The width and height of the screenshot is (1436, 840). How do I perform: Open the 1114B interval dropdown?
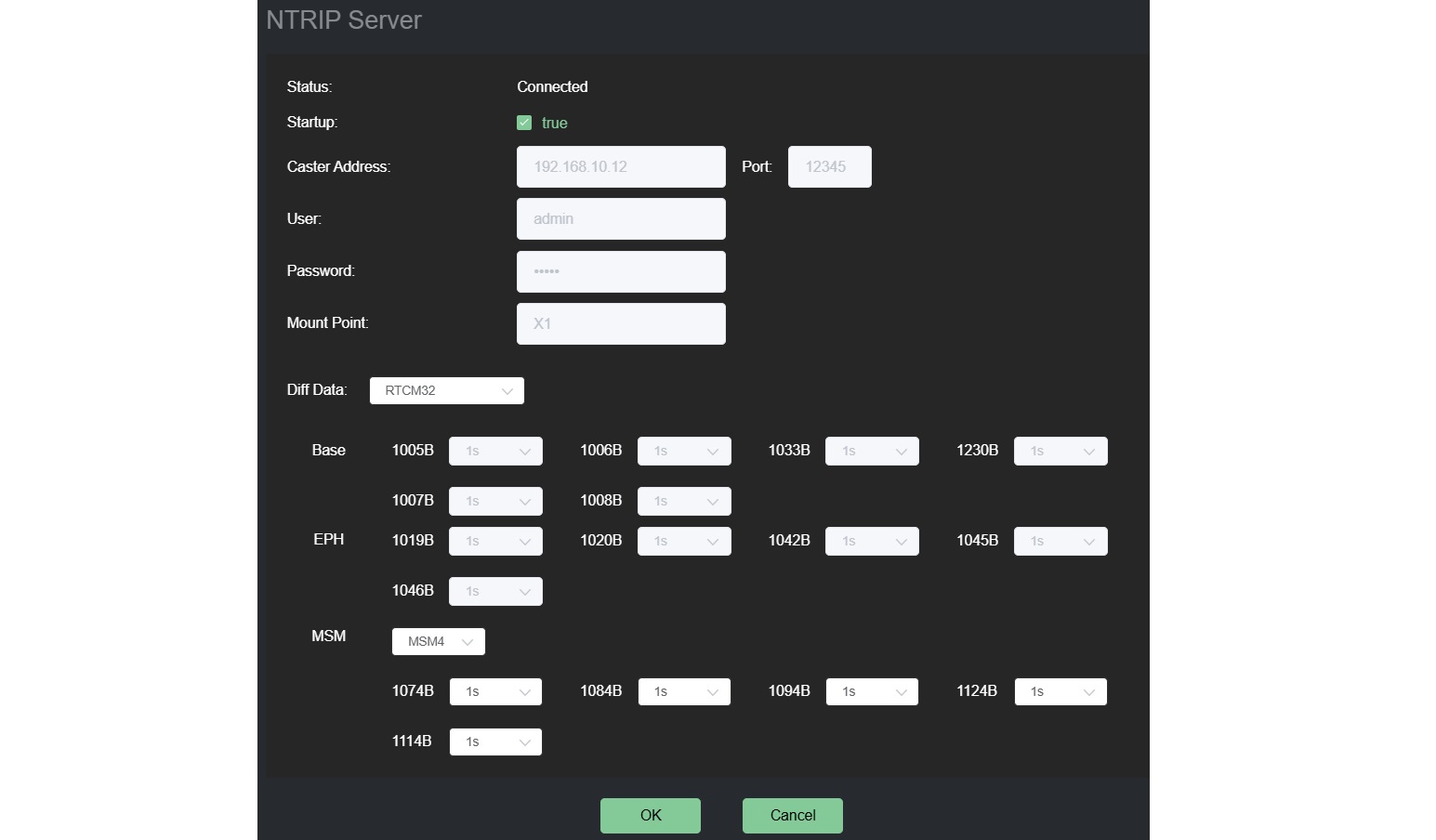495,742
